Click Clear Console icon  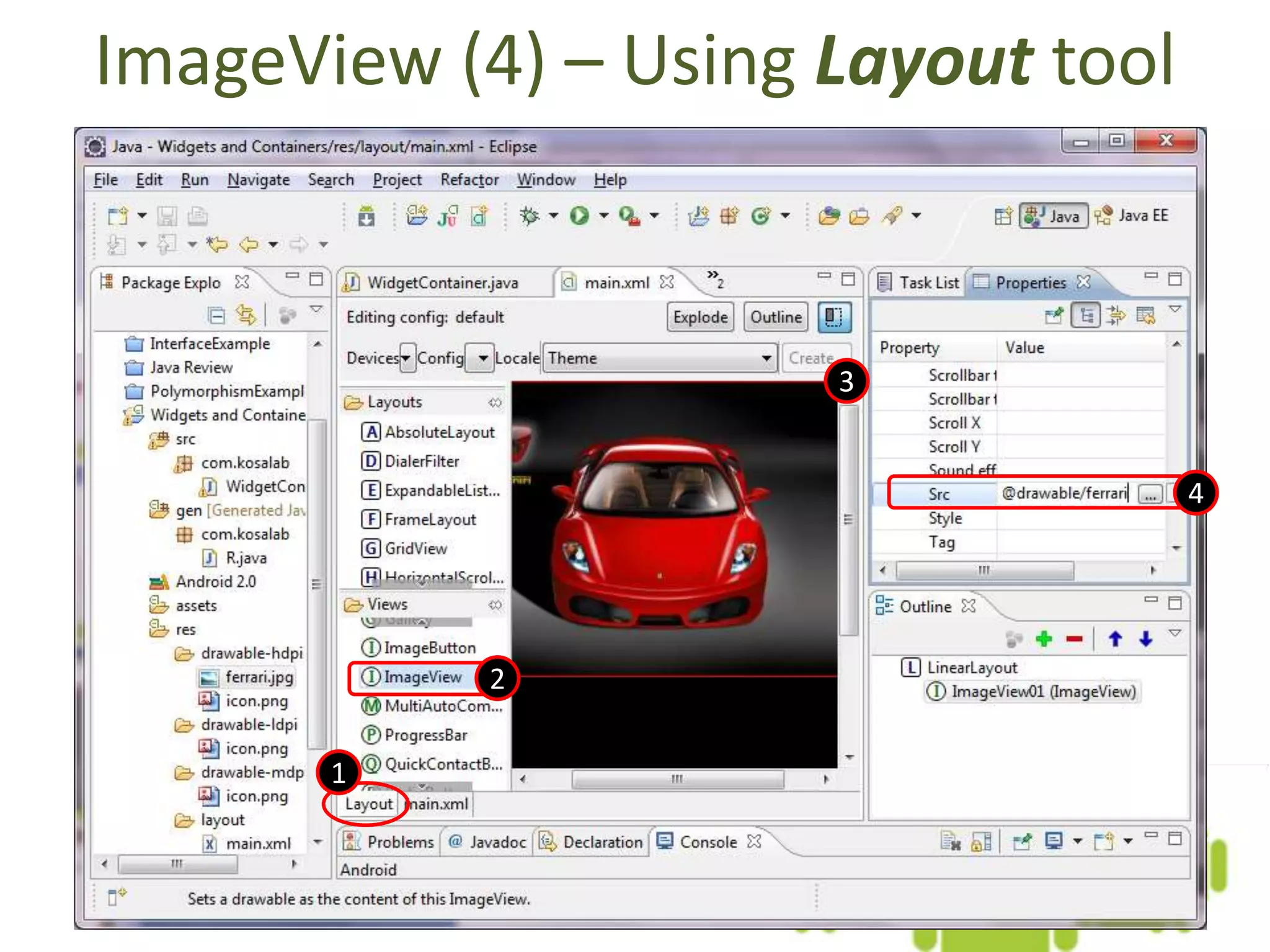pos(951,842)
